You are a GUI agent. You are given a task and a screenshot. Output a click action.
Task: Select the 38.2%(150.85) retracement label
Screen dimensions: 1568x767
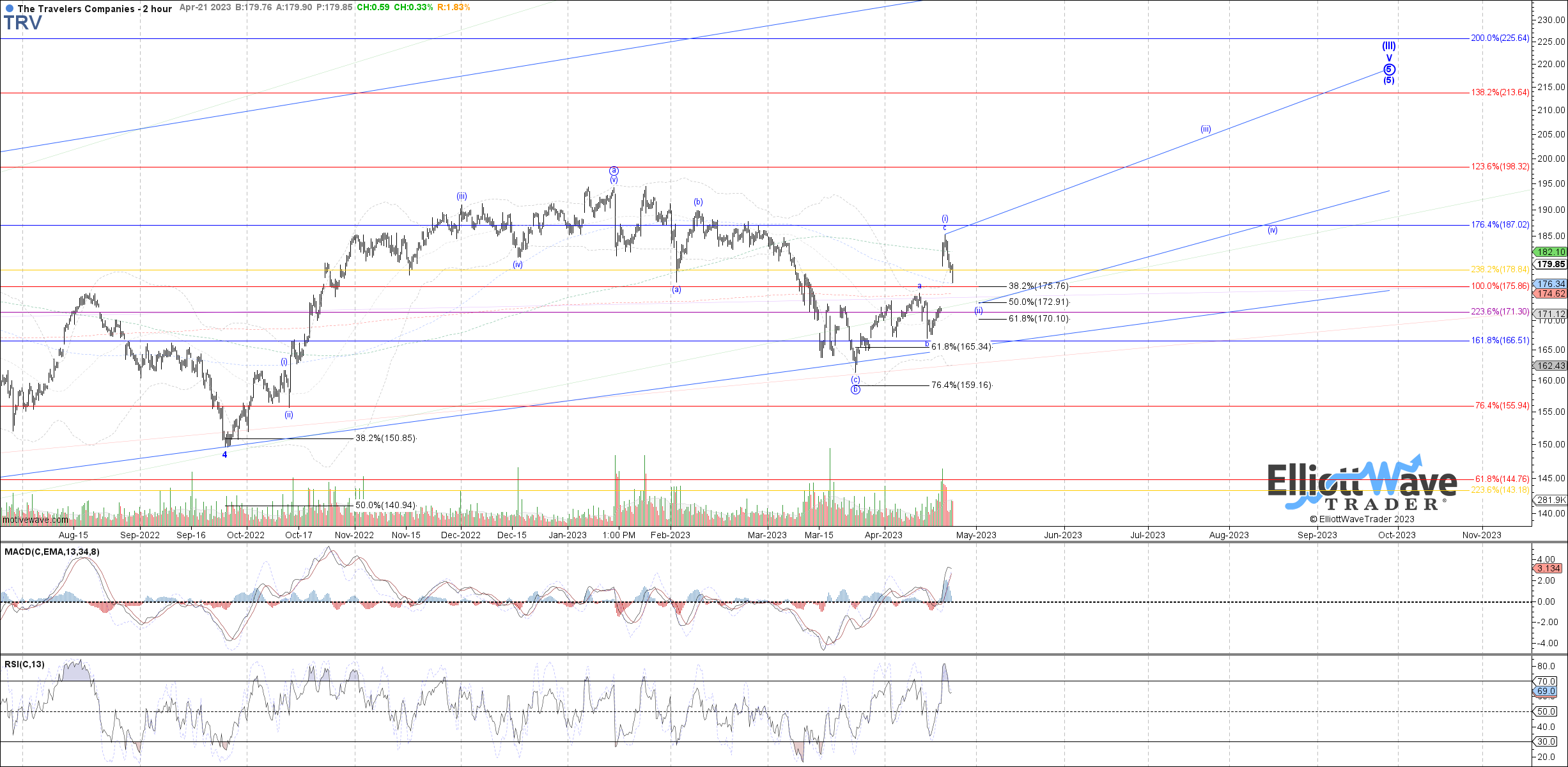click(x=386, y=438)
